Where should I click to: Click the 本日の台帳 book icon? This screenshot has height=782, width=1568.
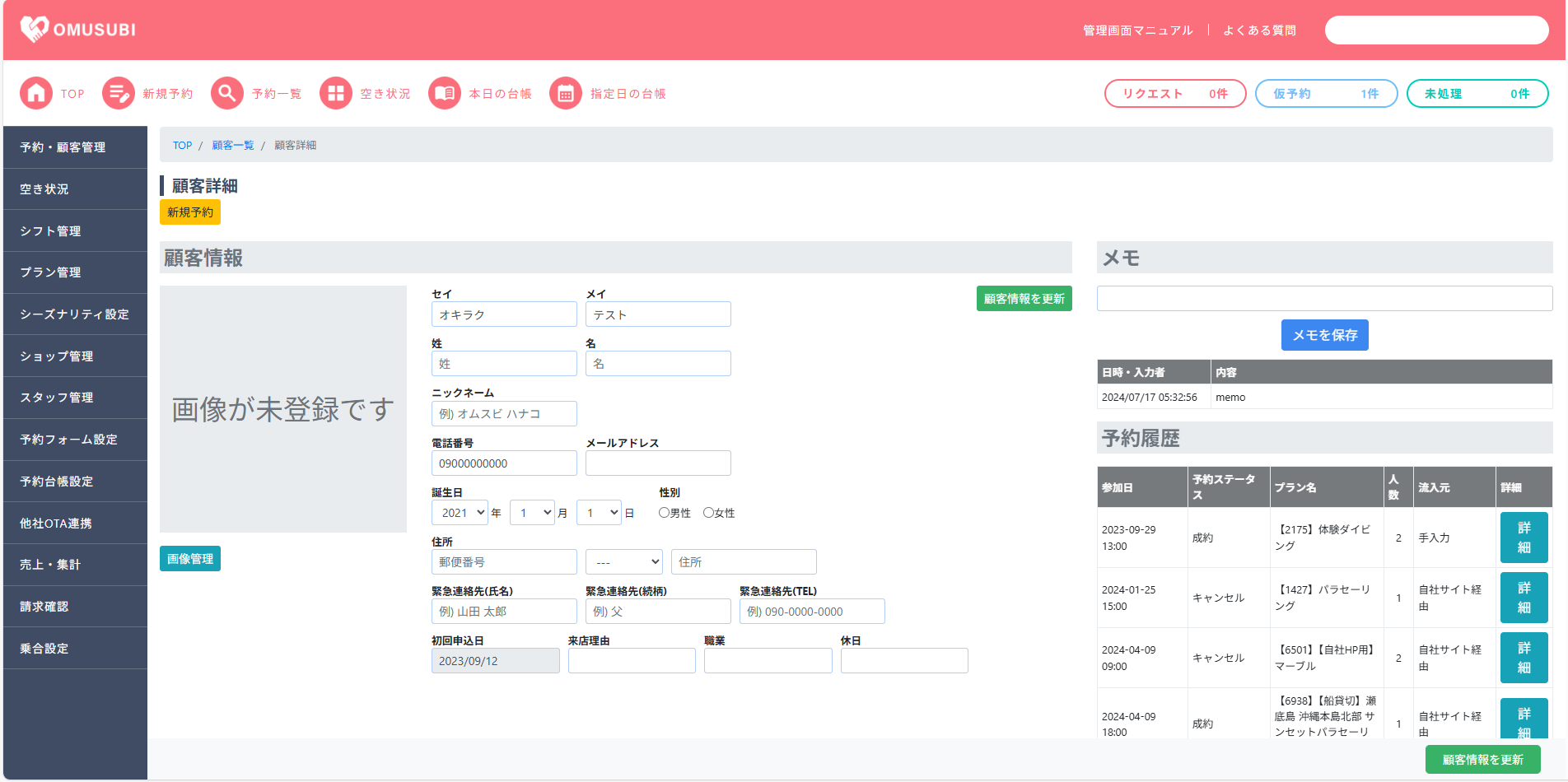click(445, 94)
